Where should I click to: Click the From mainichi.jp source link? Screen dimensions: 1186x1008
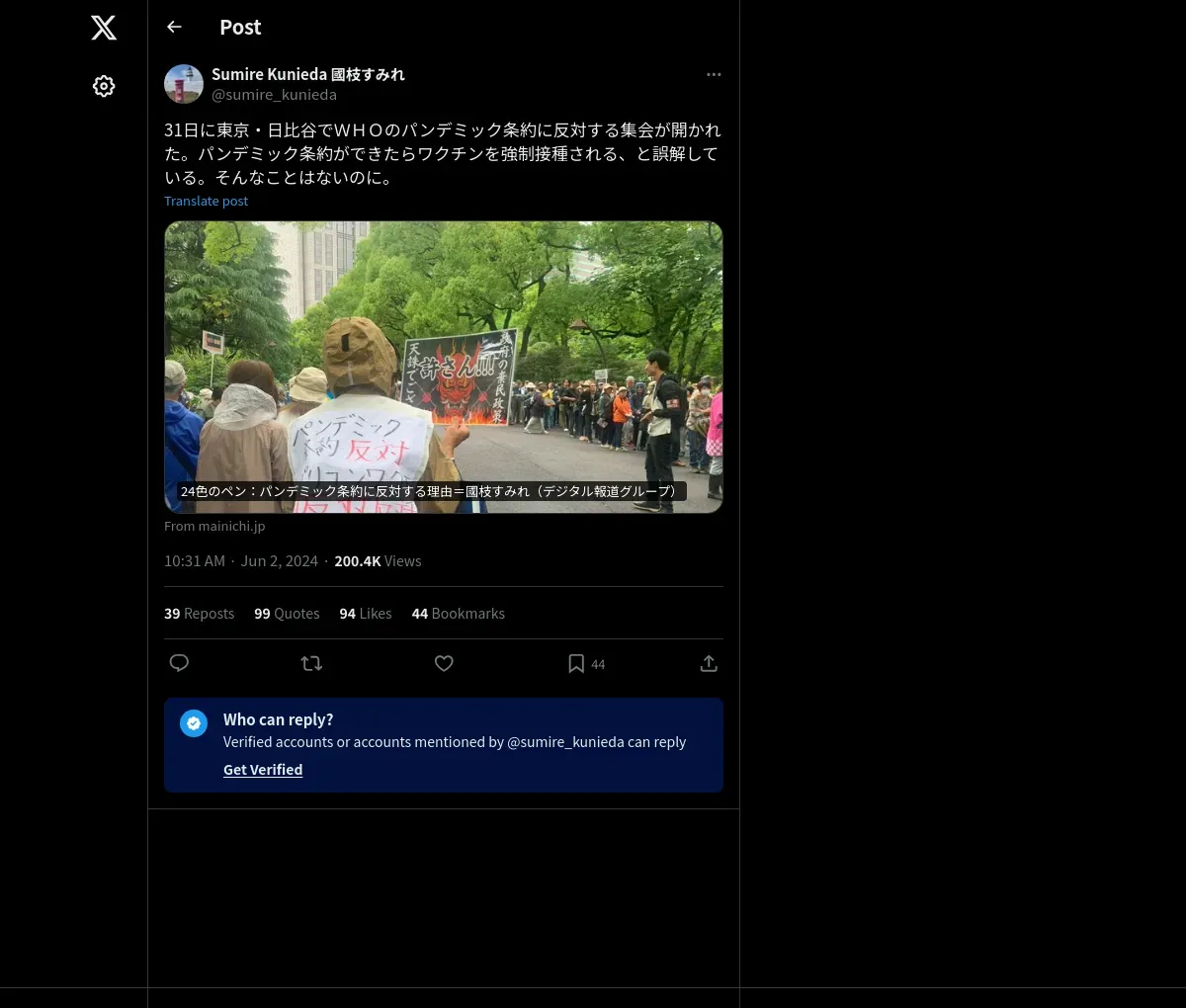coord(214,527)
